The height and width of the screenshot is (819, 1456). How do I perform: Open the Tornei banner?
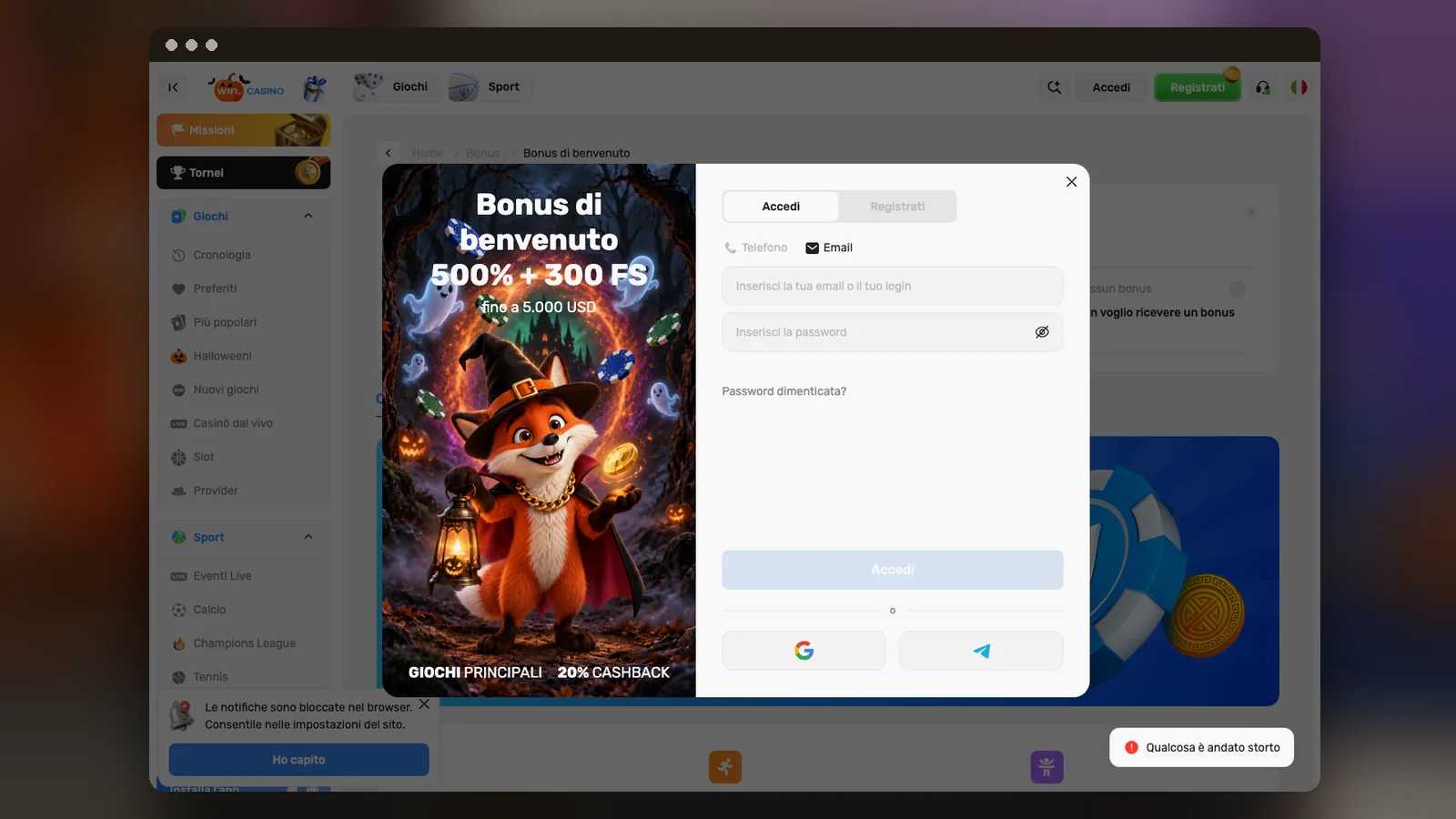[243, 173]
